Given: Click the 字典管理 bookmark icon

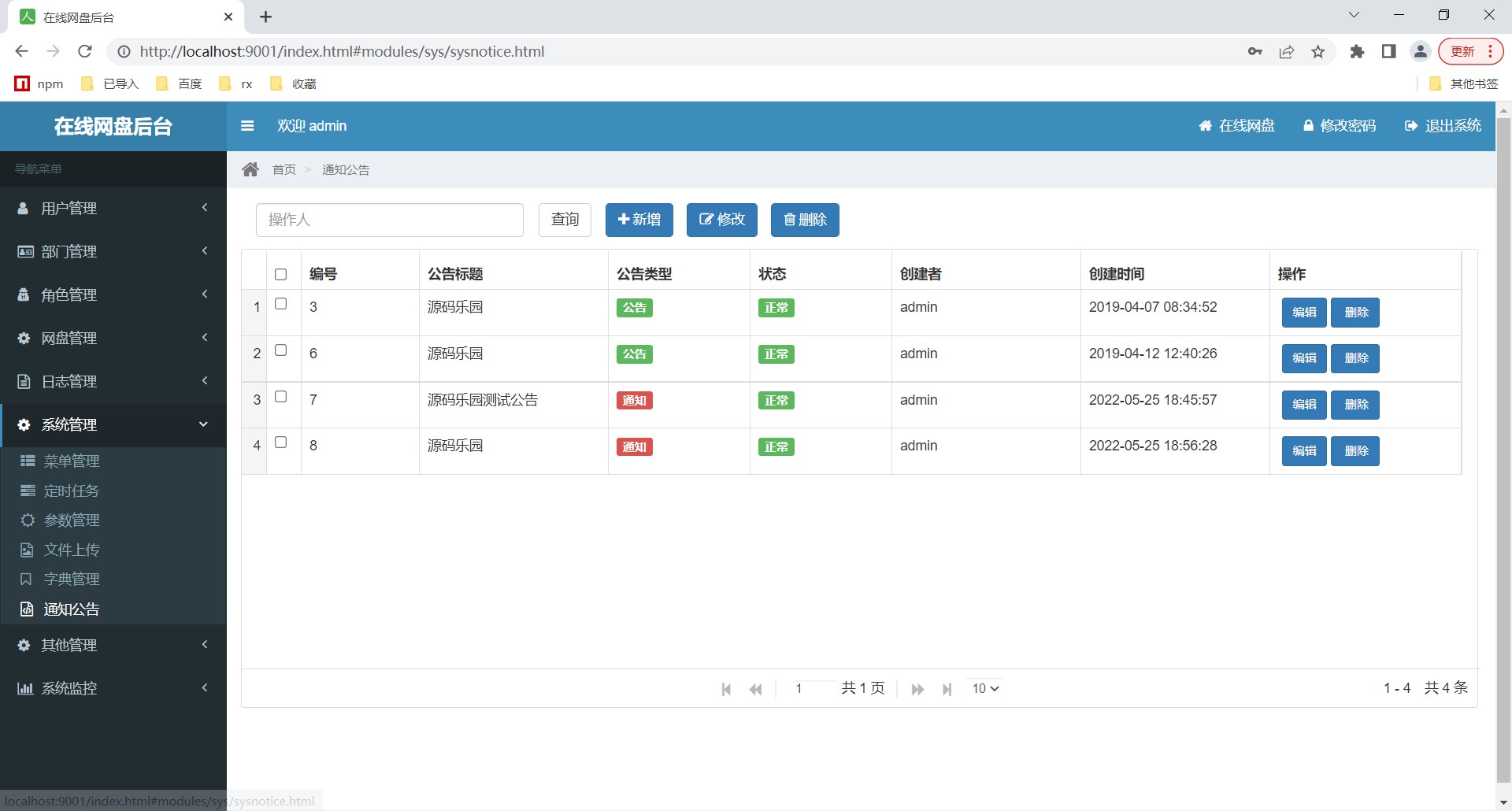Looking at the screenshot, I should (26, 580).
